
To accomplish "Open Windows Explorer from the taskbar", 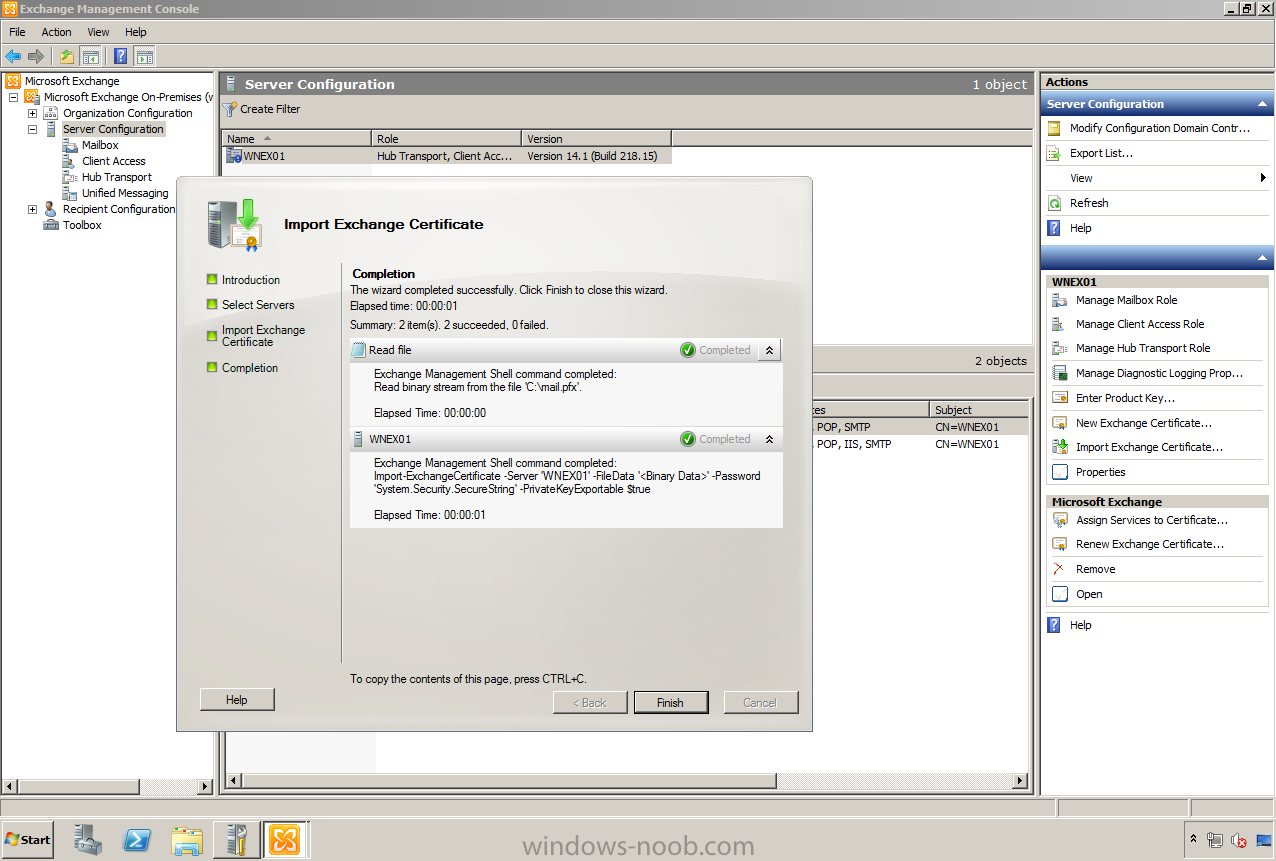I will coord(187,840).
